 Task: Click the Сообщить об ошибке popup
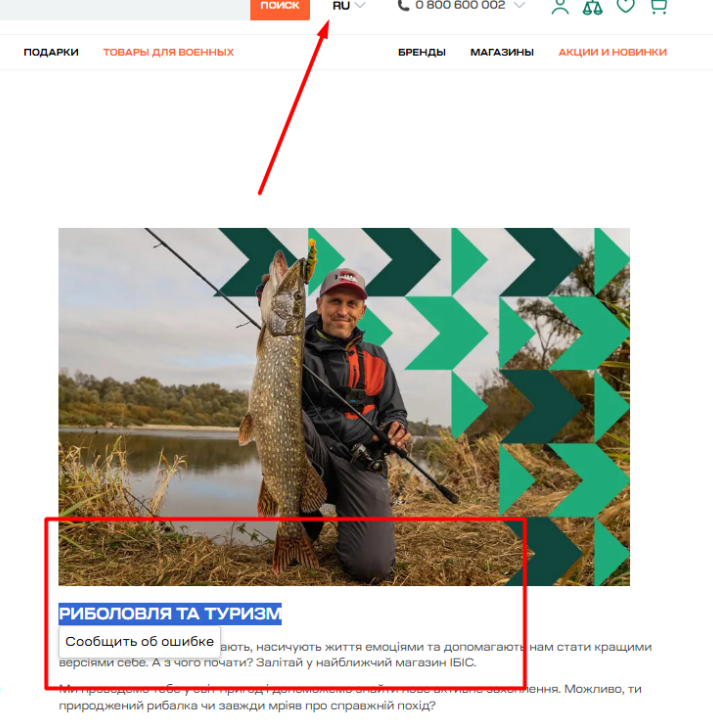(x=139, y=641)
